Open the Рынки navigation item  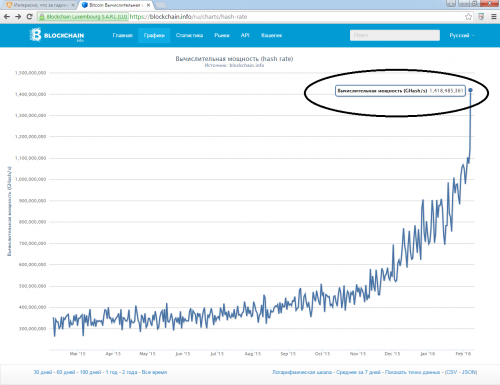pyautogui.click(x=222, y=35)
